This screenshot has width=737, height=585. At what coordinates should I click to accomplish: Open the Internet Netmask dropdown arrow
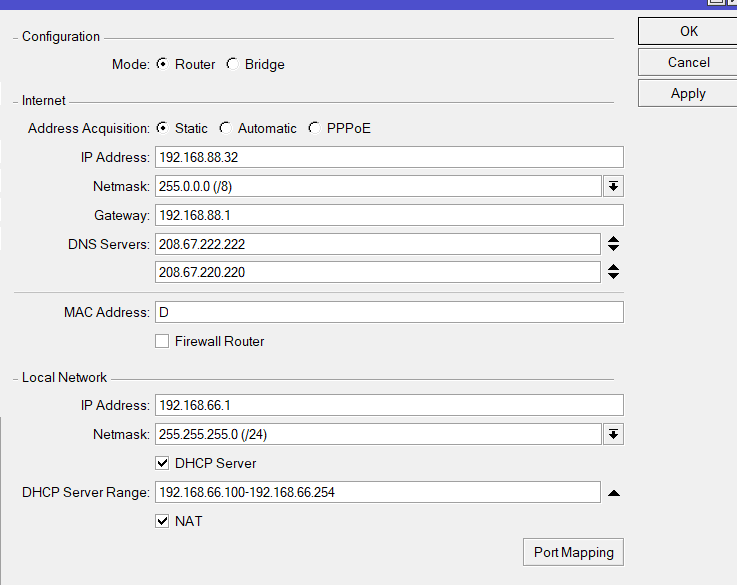coord(613,187)
